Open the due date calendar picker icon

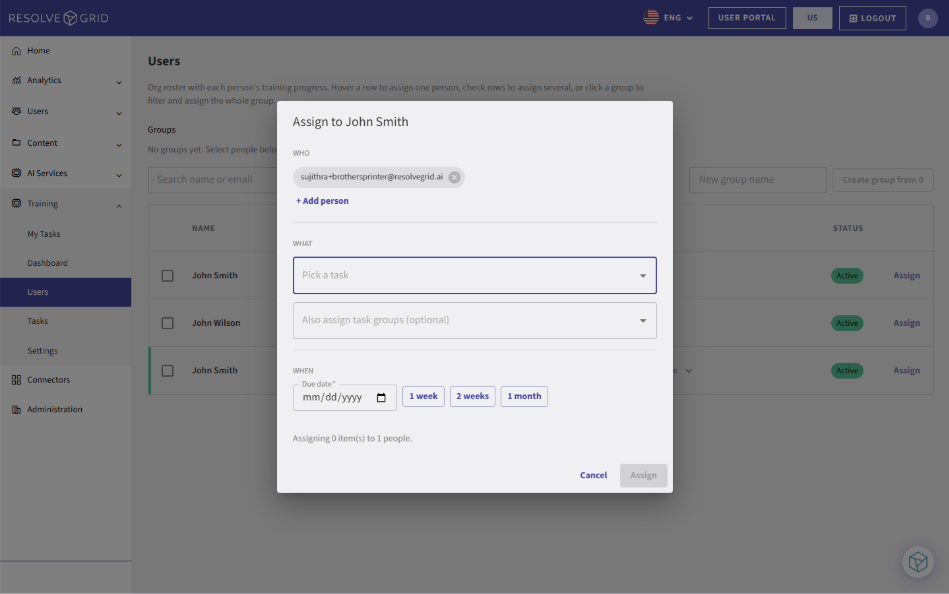click(x=381, y=398)
